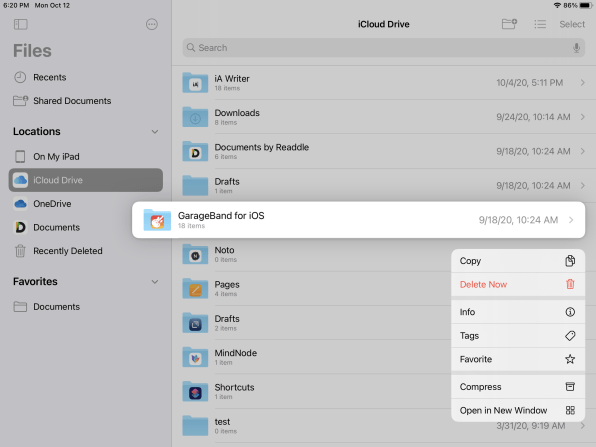This screenshot has width=596, height=447.
Task: Collapse the Favorites section chevron
Action: tap(155, 282)
